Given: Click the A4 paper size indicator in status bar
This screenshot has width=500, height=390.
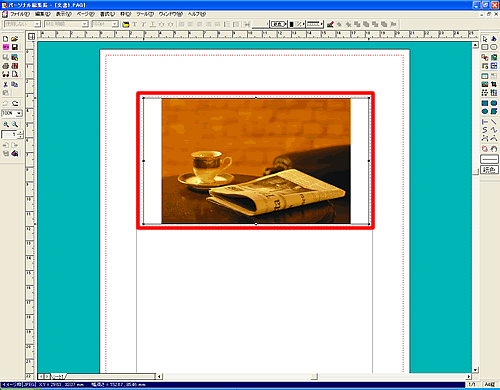Looking at the screenshot, I should coord(490,384).
